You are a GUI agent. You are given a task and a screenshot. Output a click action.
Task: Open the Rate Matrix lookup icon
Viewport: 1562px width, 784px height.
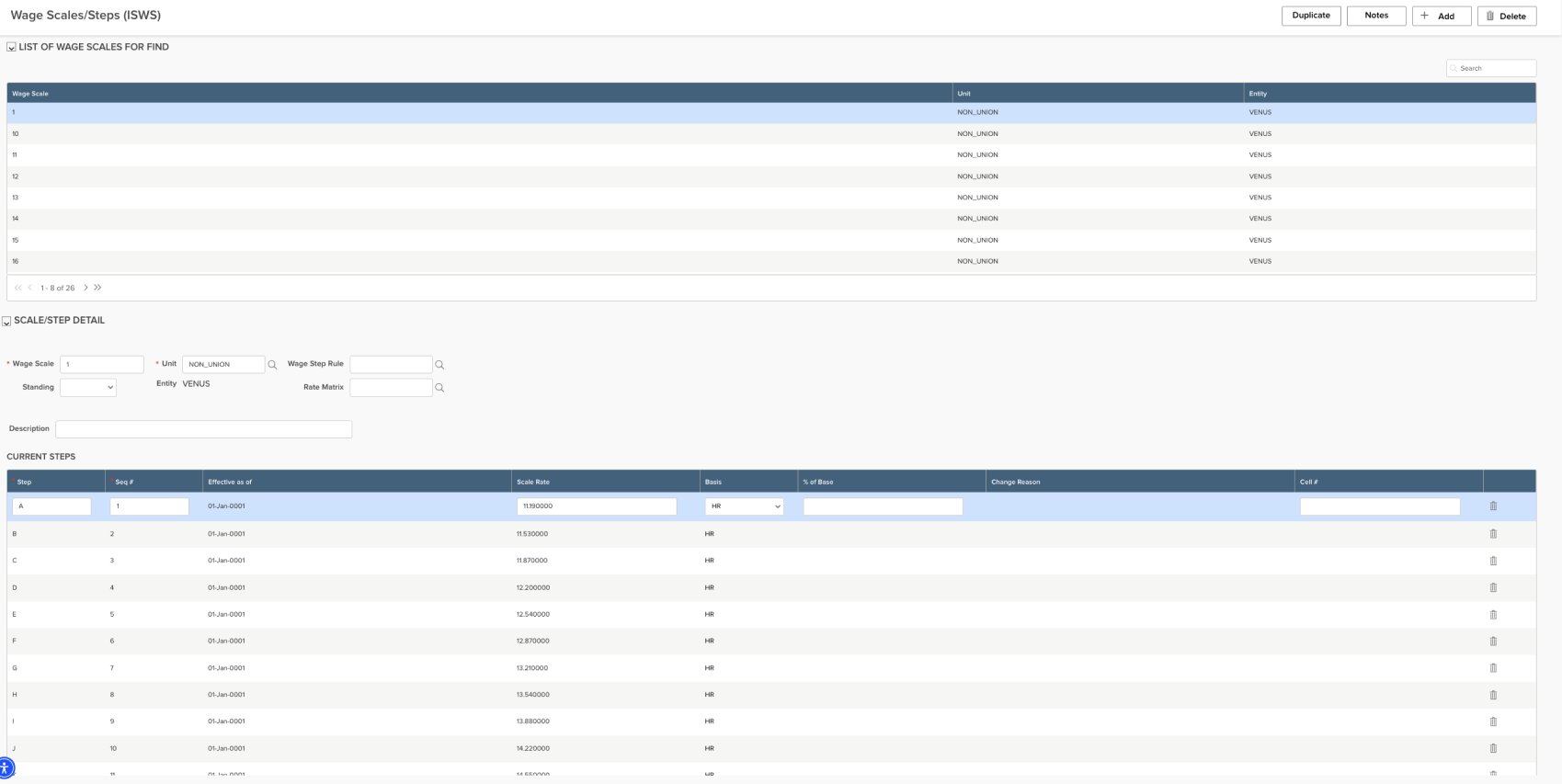[439, 388]
